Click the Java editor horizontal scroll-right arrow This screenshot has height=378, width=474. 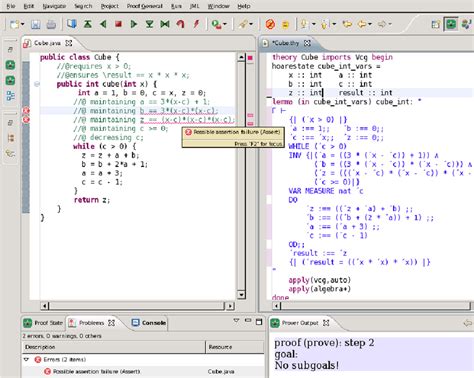[230, 305]
